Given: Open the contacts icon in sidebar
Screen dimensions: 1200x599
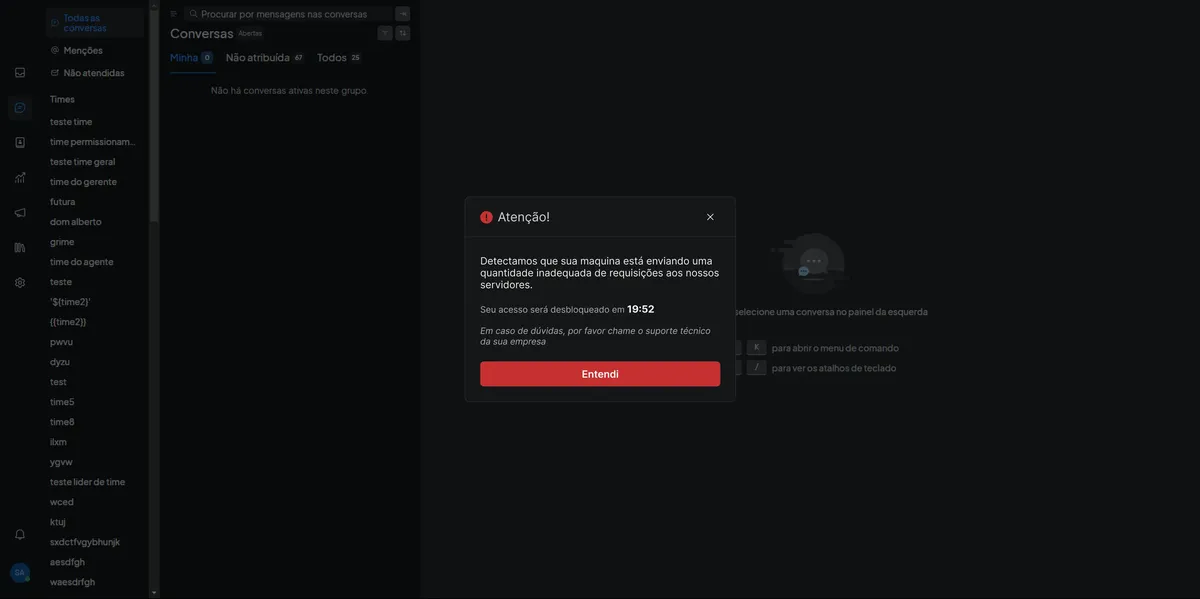Looking at the screenshot, I should 20,142.
